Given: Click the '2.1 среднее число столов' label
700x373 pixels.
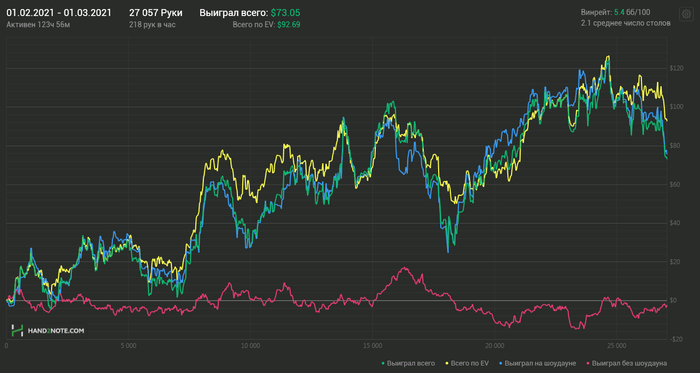Looking at the screenshot, I should click(625, 23).
